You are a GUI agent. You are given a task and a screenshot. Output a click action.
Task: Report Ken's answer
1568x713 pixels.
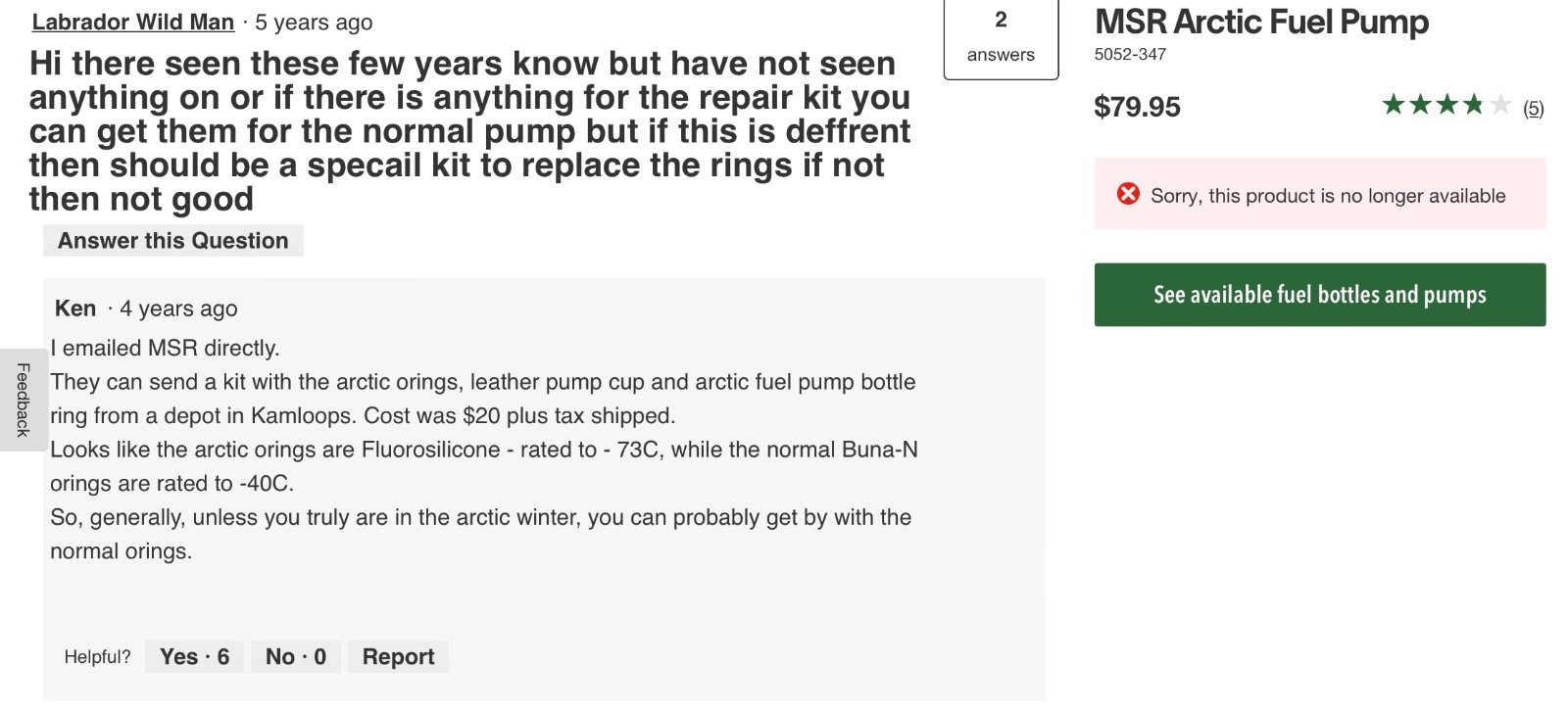(398, 656)
